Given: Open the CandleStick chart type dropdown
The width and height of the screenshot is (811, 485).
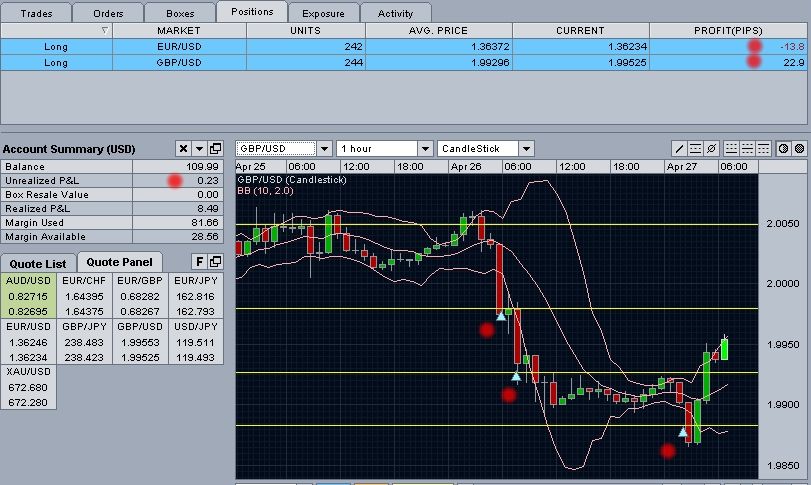Looking at the screenshot, I should 526,149.
